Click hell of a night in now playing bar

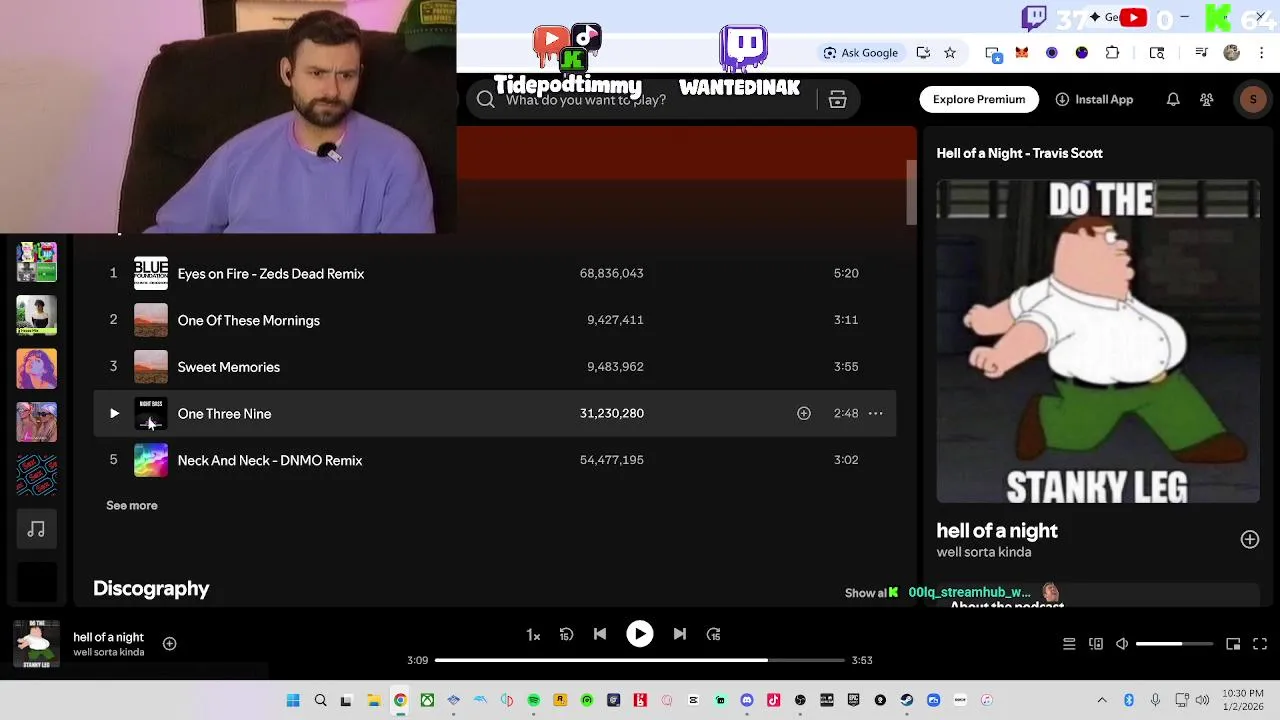[108, 637]
